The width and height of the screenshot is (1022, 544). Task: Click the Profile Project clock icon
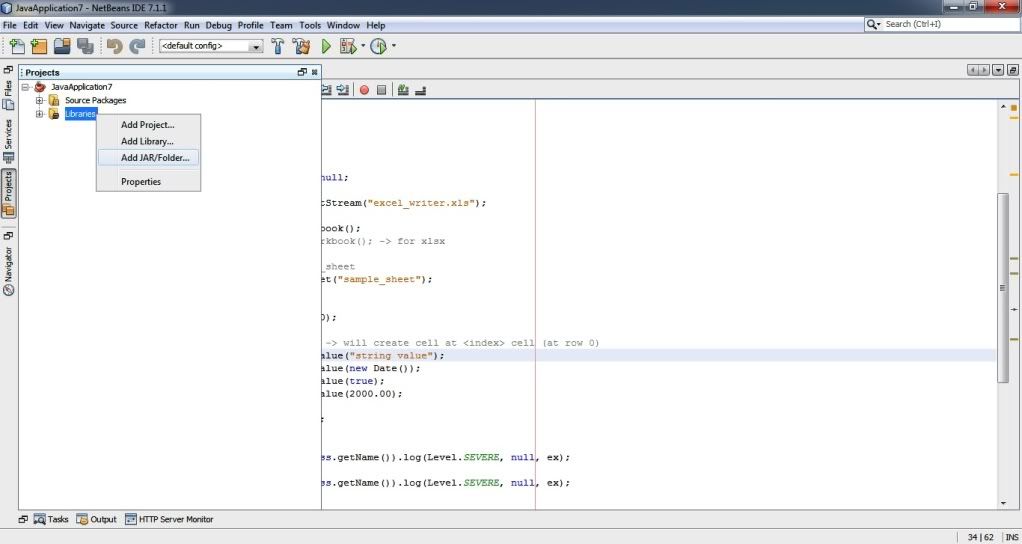(x=379, y=46)
